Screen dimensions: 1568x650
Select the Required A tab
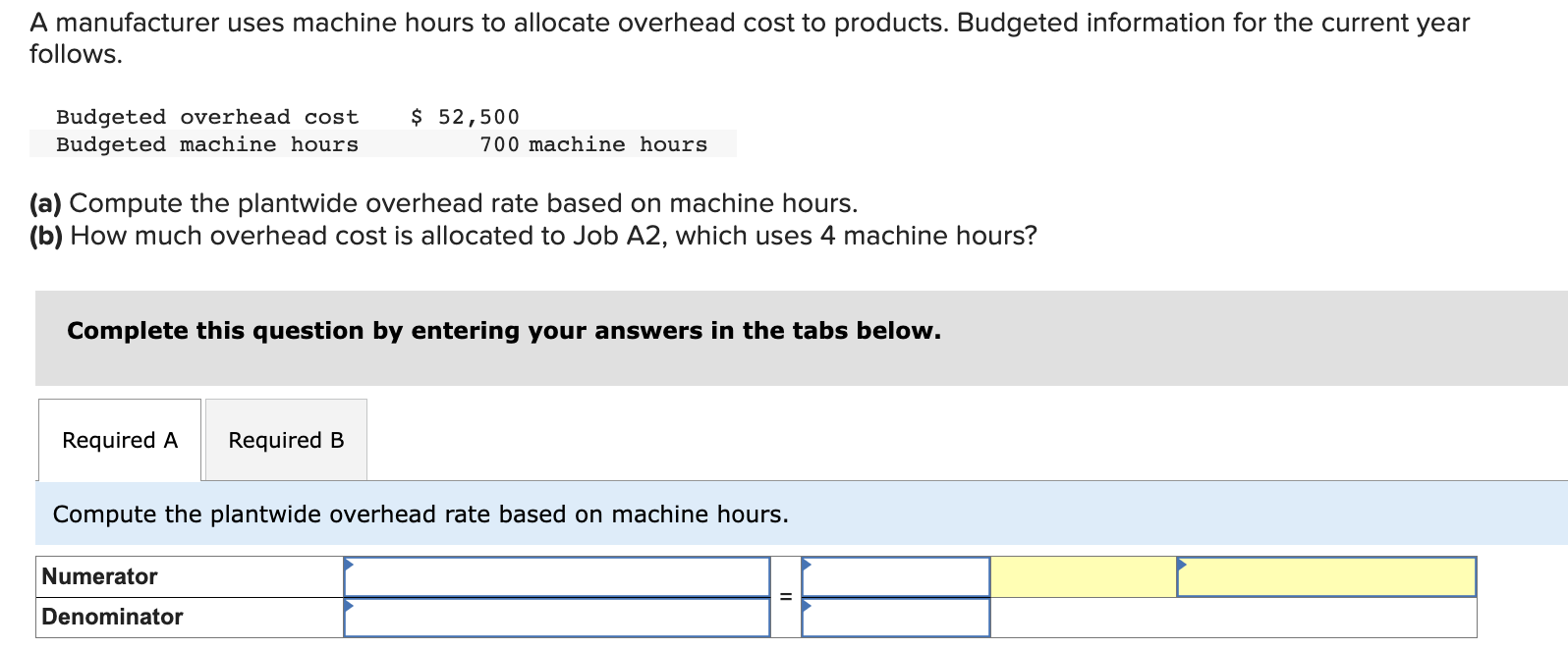[x=119, y=439]
